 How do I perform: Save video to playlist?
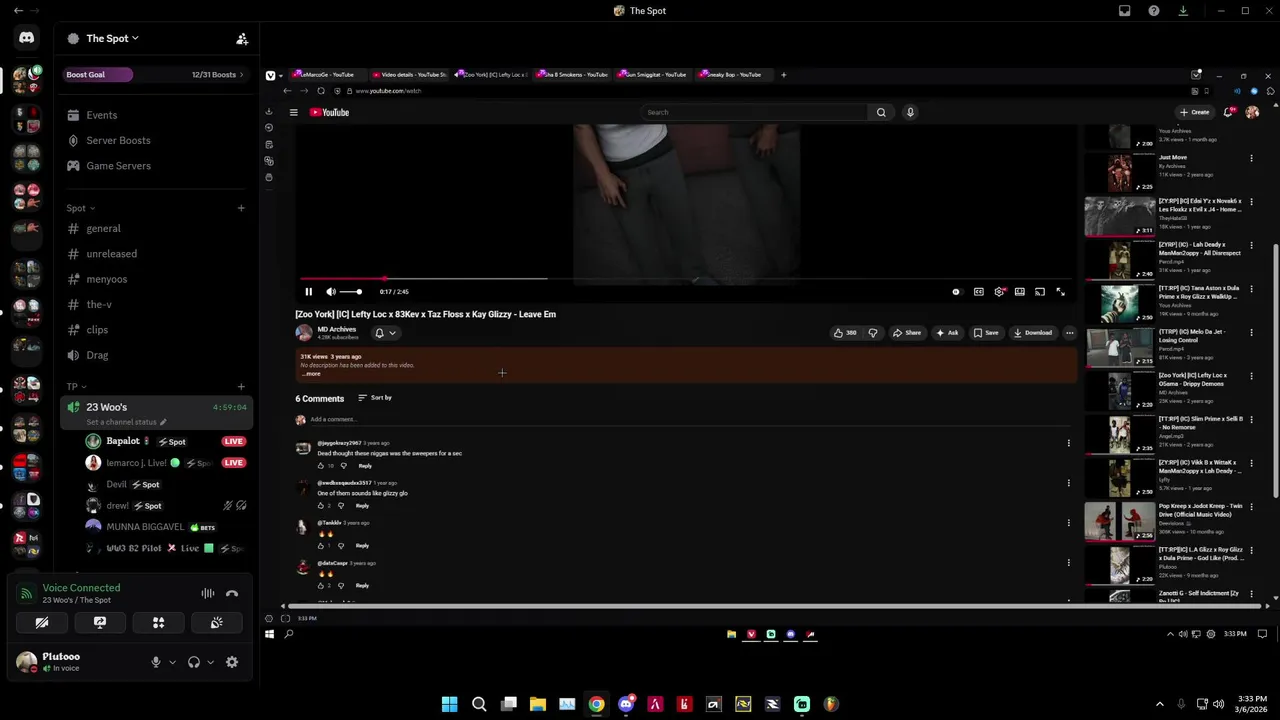986,333
